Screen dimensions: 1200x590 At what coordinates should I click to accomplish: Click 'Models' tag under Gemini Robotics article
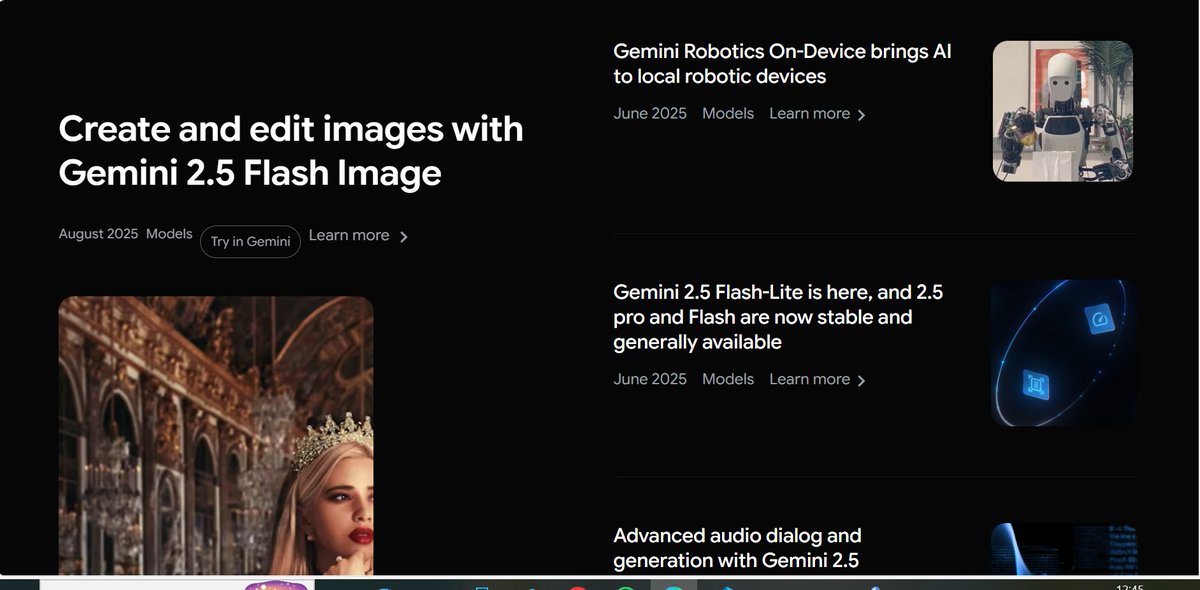(x=728, y=113)
